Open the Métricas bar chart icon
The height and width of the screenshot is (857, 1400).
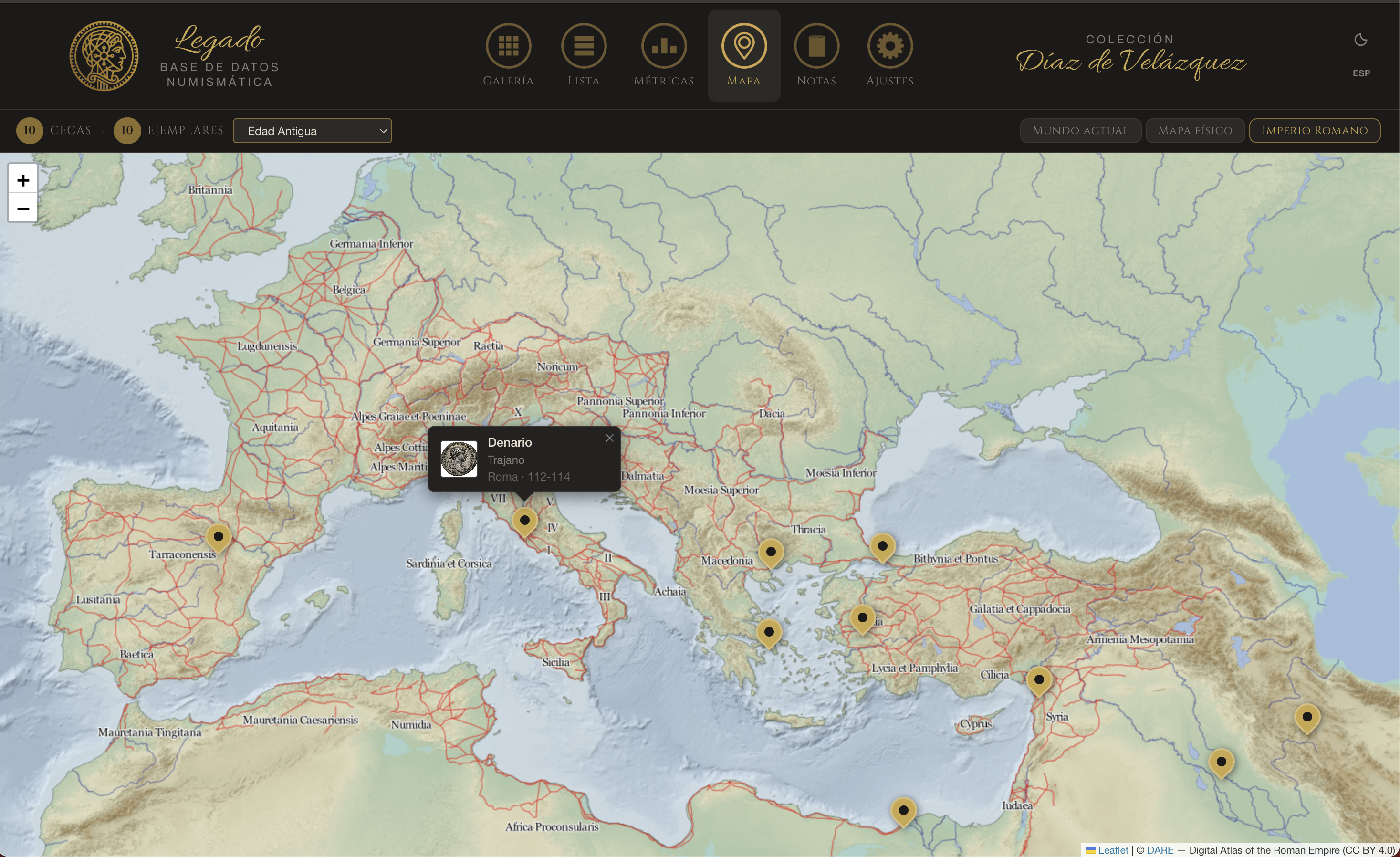(664, 46)
